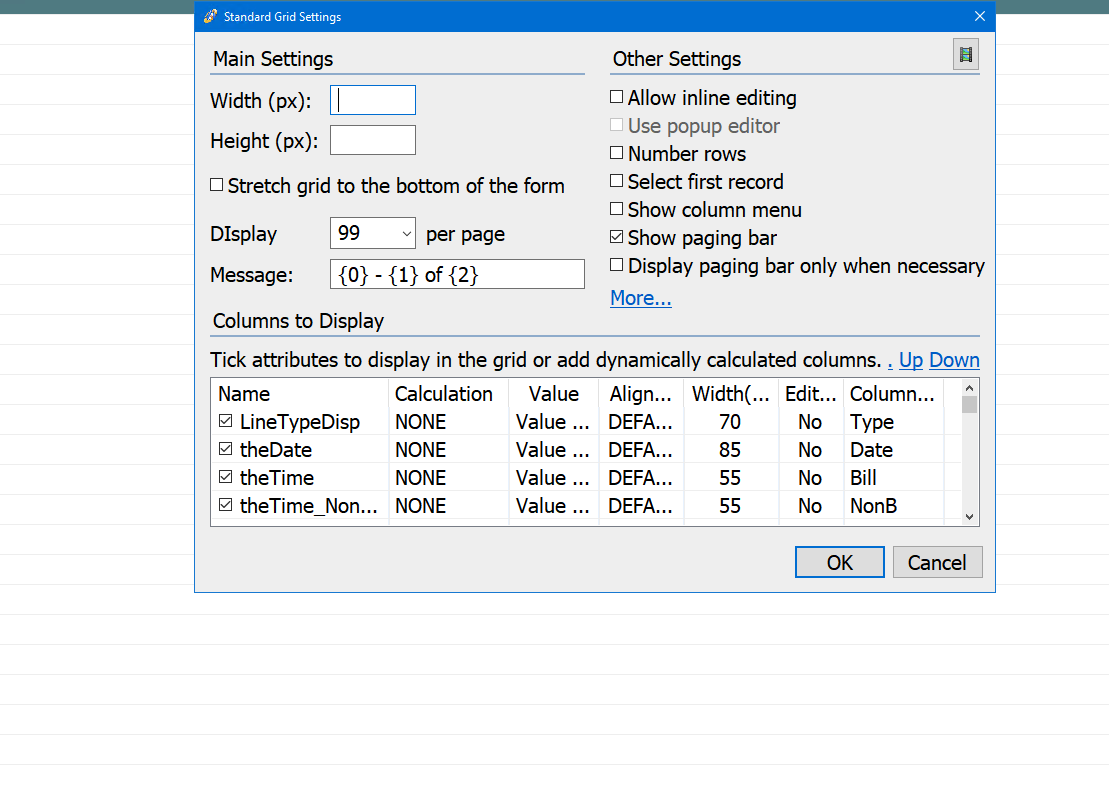Toggle the Use popup editor checkbox
This screenshot has height=789, width=1109.
pyautogui.click(x=617, y=125)
